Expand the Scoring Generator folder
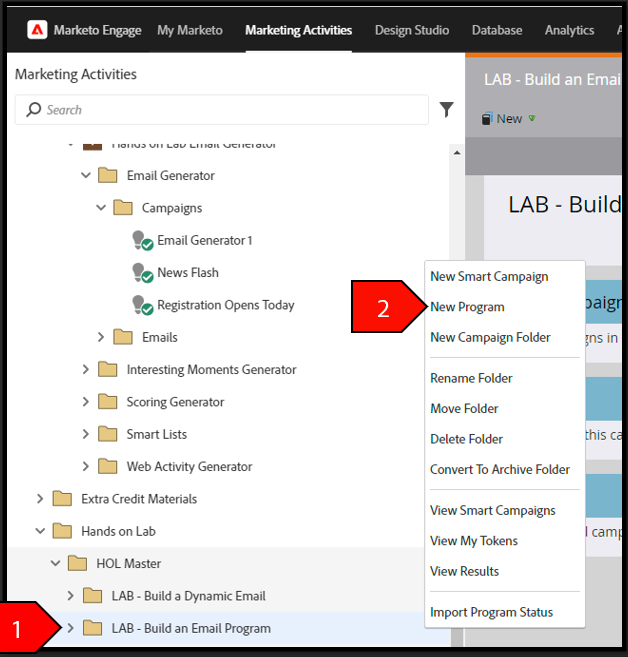The image size is (628, 657). 86,401
